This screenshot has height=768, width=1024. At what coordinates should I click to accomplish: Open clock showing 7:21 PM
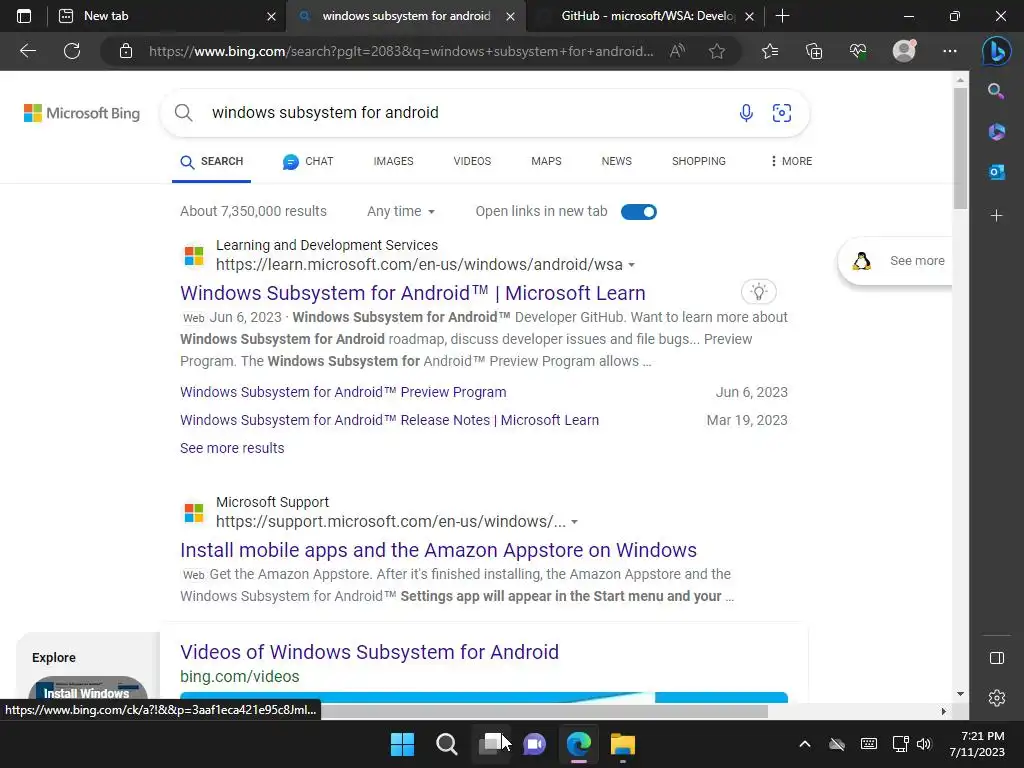977,744
